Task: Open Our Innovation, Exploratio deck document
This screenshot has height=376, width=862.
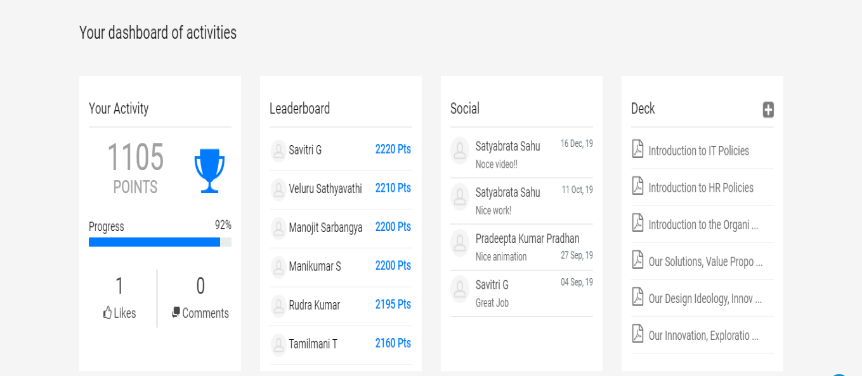Action: tap(704, 335)
